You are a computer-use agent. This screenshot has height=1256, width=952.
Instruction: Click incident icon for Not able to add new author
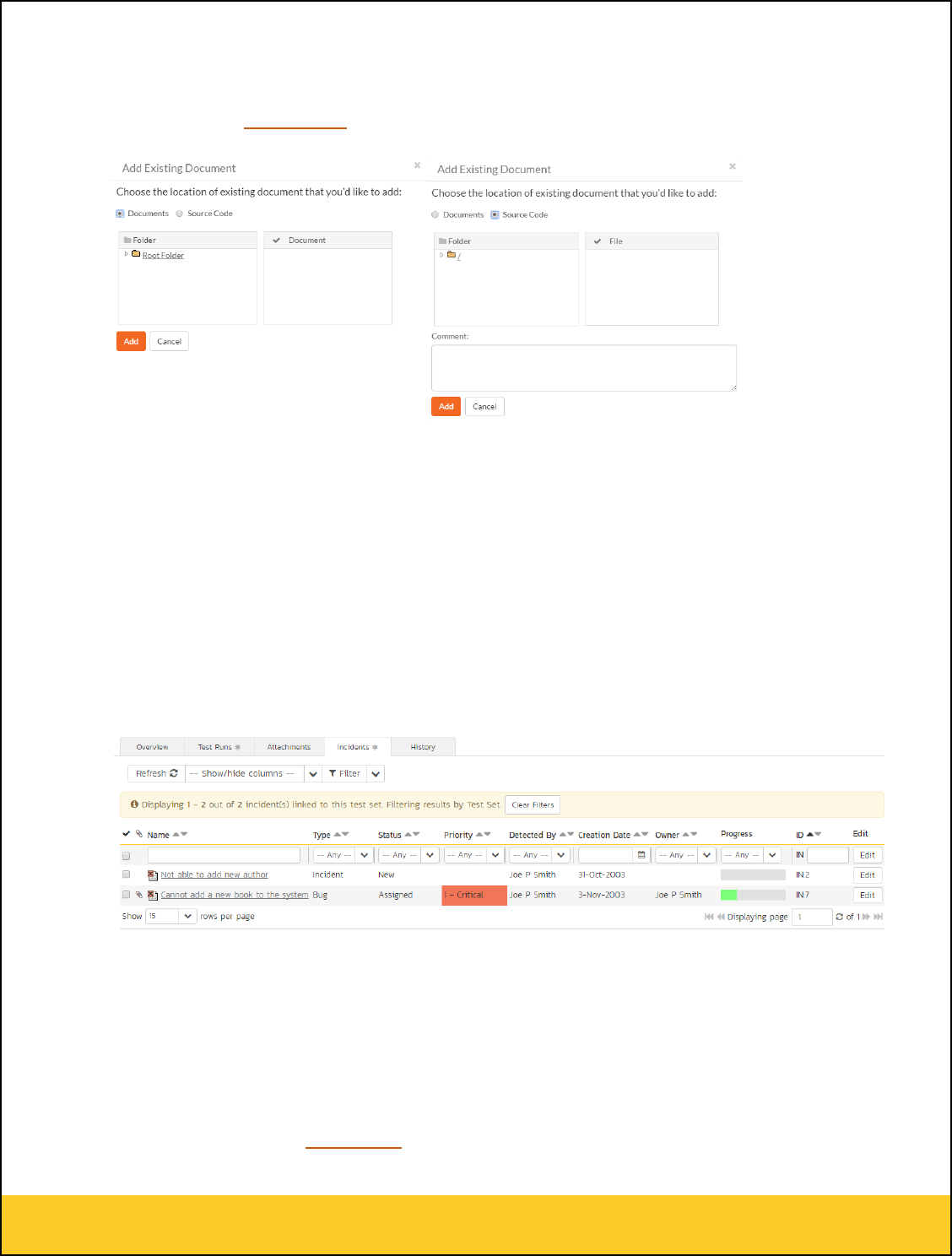pyautogui.click(x=153, y=875)
